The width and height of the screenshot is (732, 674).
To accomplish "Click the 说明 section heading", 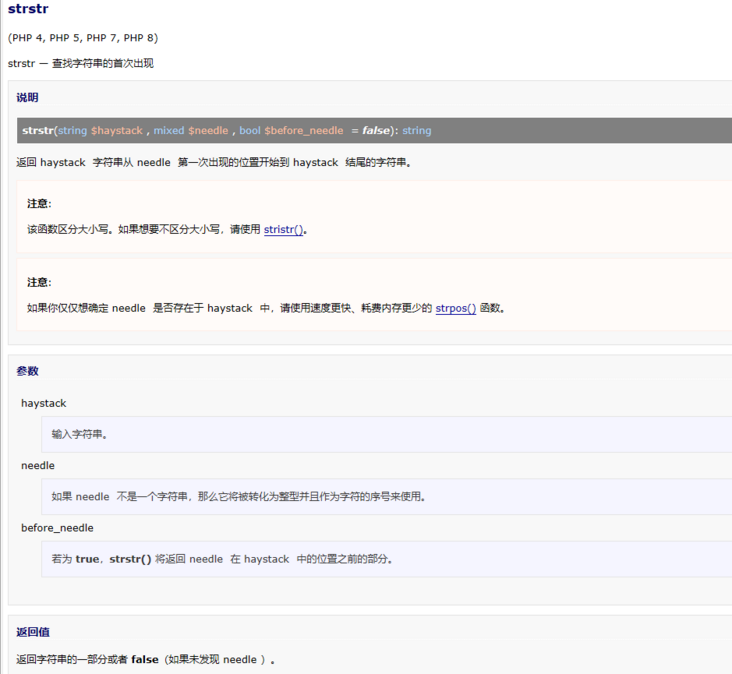I will click(28, 98).
